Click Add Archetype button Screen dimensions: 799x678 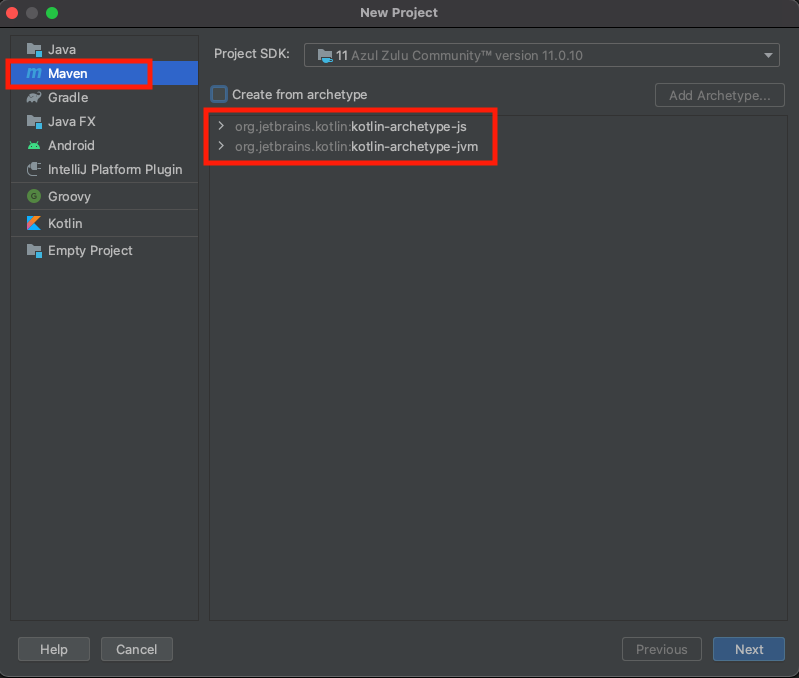(720, 95)
